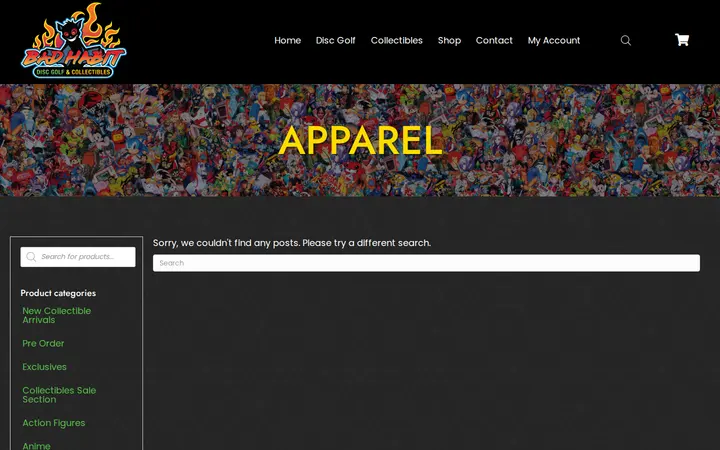The height and width of the screenshot is (450, 720).
Task: Open the Anime category link
Action: click(x=37, y=446)
